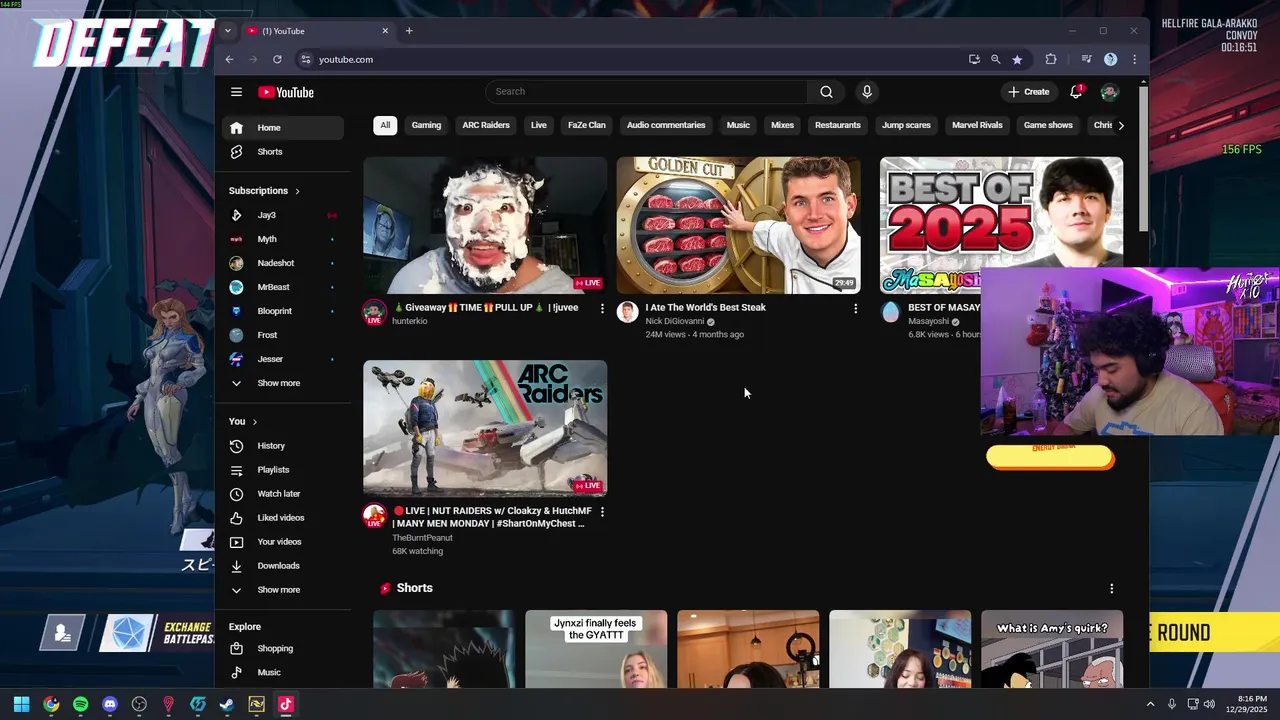
Task: Expand the You section chevron
Action: click(255, 422)
